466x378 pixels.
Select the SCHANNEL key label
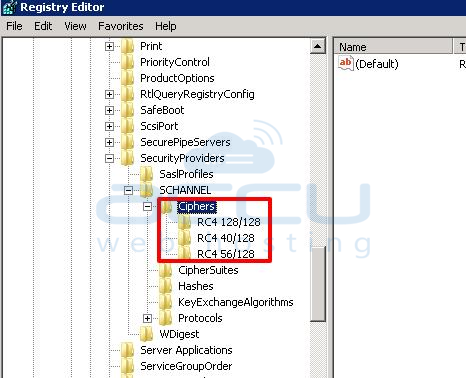(x=185, y=190)
